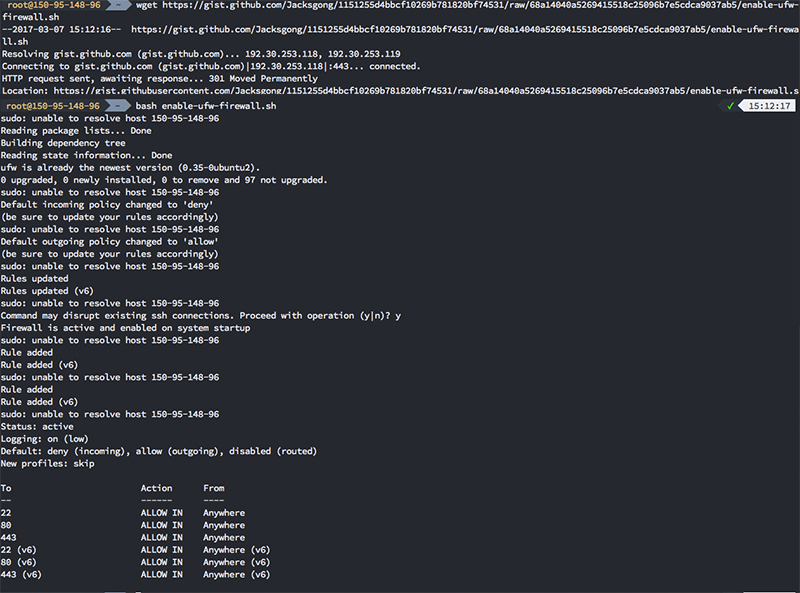800x593 pixels.
Task: Click the green checkmark status icon
Action: click(730, 106)
